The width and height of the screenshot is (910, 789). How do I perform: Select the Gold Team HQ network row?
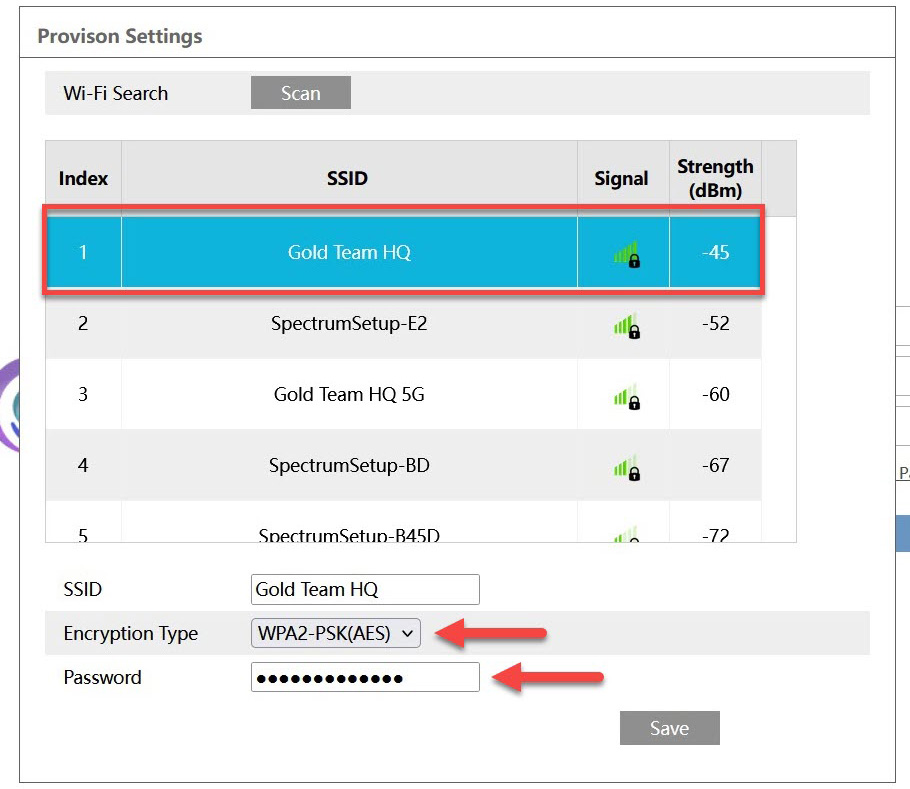[x=349, y=253]
